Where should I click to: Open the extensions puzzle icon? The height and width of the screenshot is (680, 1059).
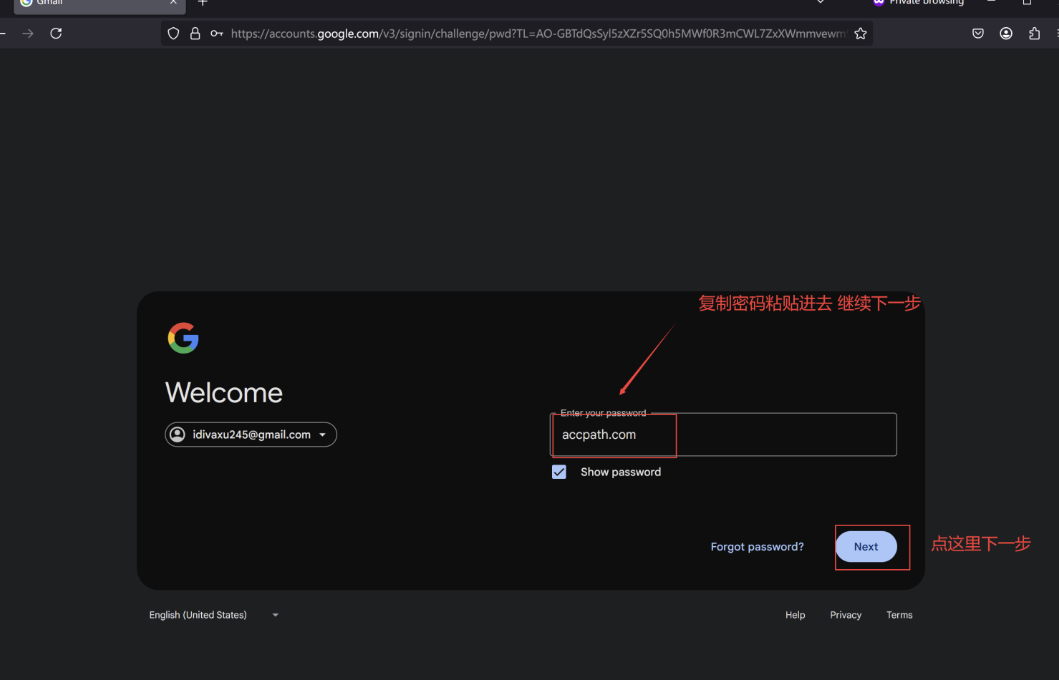click(x=1034, y=33)
